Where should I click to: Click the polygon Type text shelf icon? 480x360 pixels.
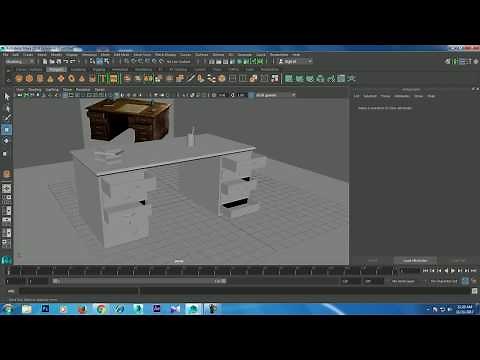pos(103,79)
